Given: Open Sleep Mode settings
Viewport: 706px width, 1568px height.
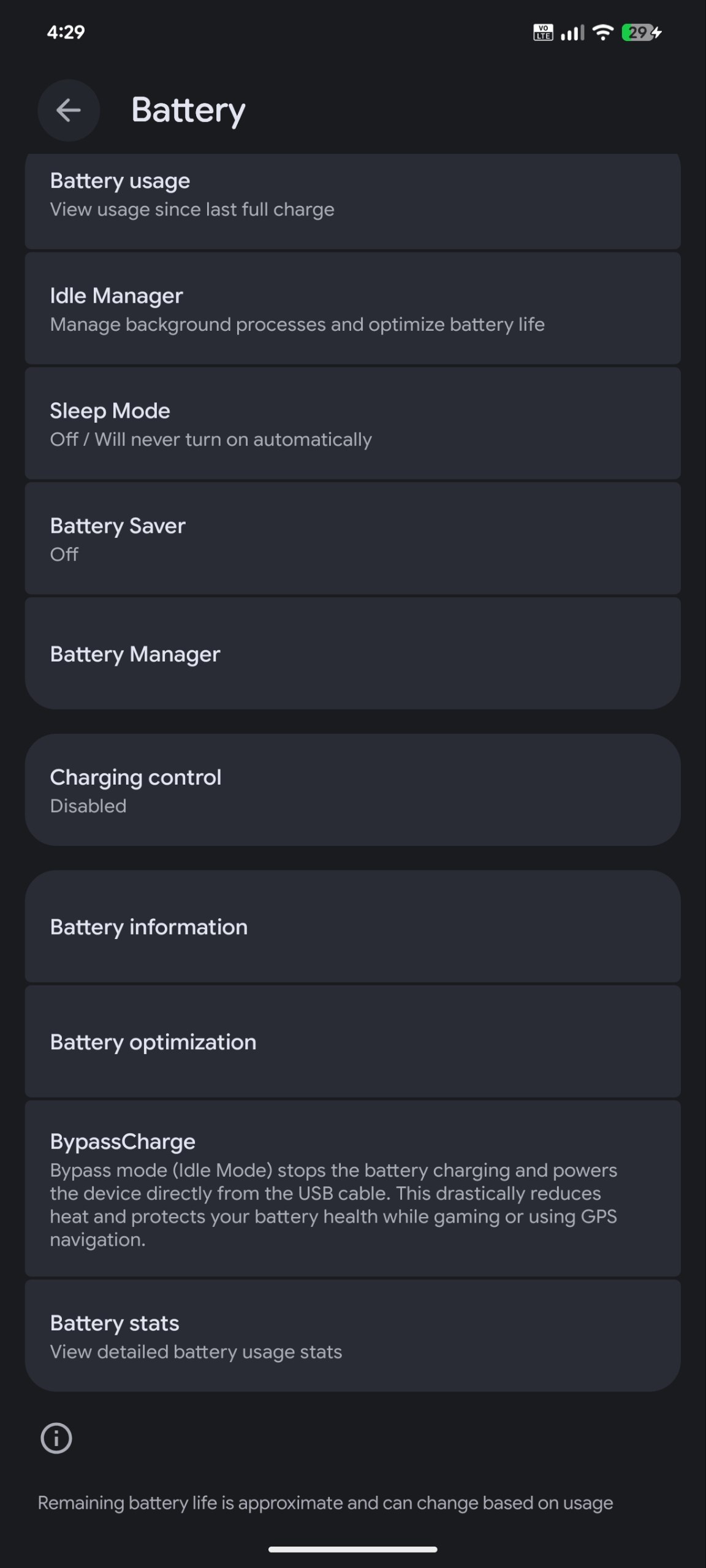Looking at the screenshot, I should pyautogui.click(x=353, y=424).
